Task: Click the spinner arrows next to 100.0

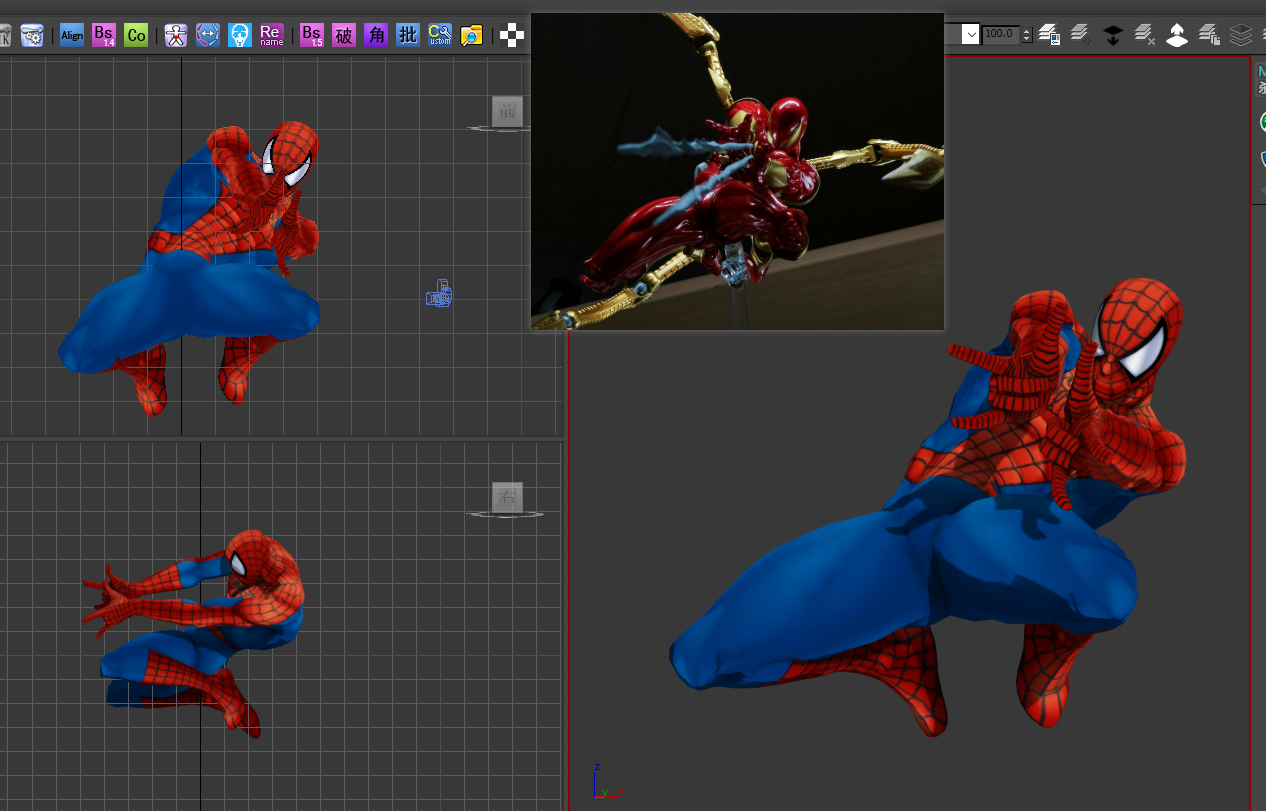Action: point(1027,35)
